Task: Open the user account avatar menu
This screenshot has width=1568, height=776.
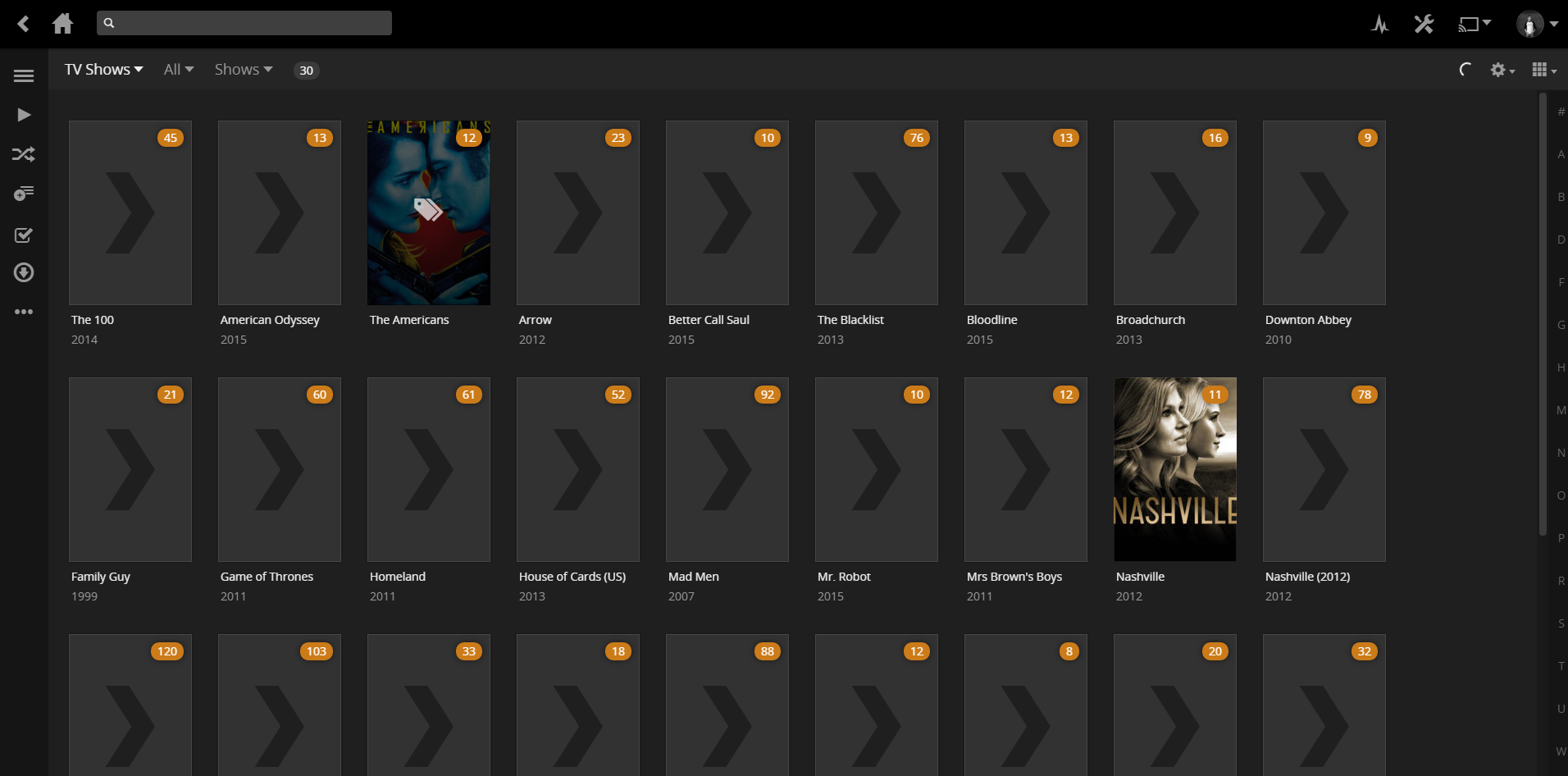Action: click(x=1536, y=24)
